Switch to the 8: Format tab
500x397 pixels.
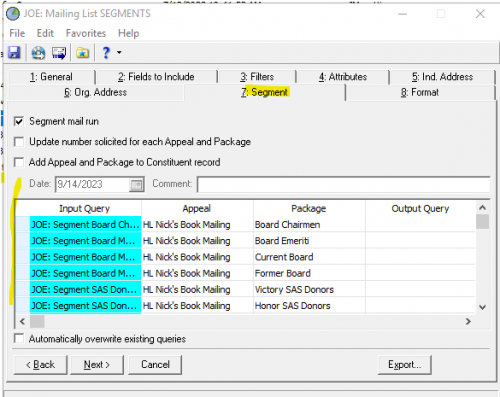click(420, 92)
